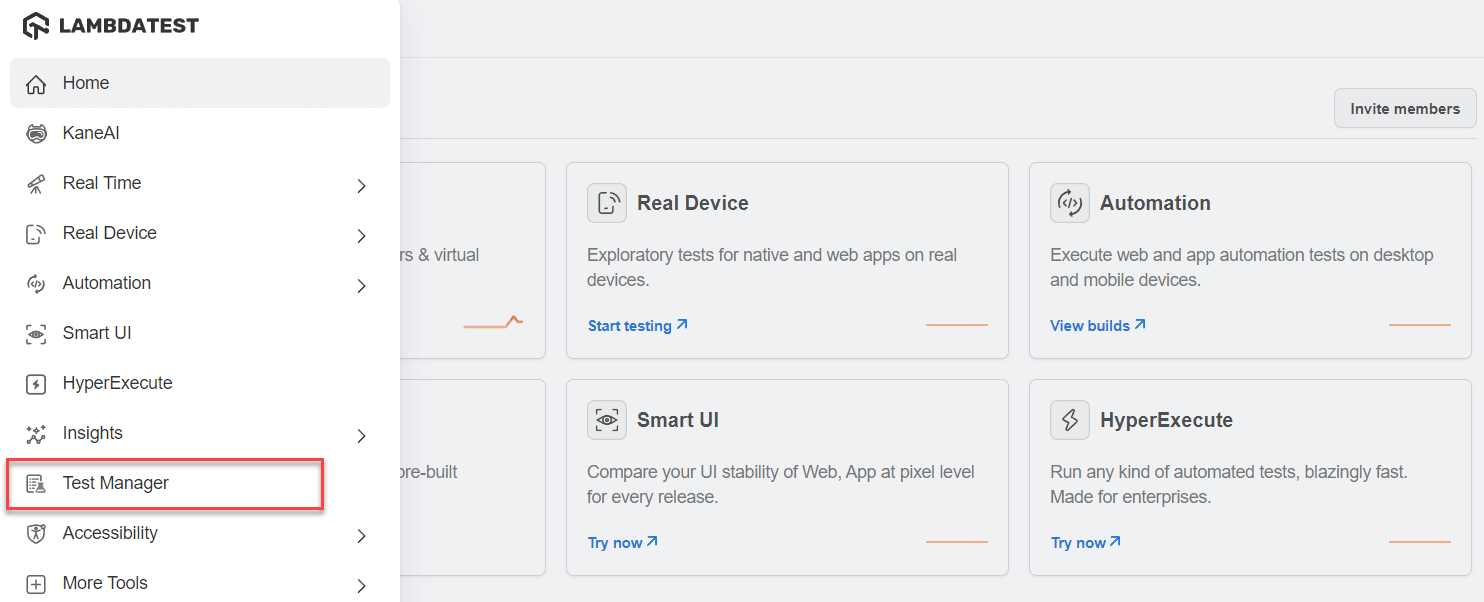1484x602 pixels.
Task: Click the Accessibility icon in sidebar
Action: click(x=35, y=532)
